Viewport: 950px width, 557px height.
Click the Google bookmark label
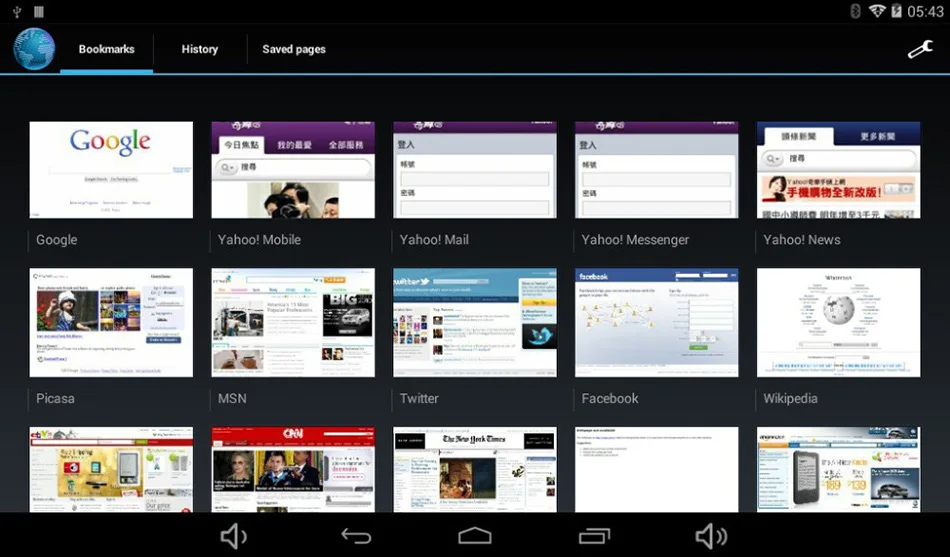[56, 240]
